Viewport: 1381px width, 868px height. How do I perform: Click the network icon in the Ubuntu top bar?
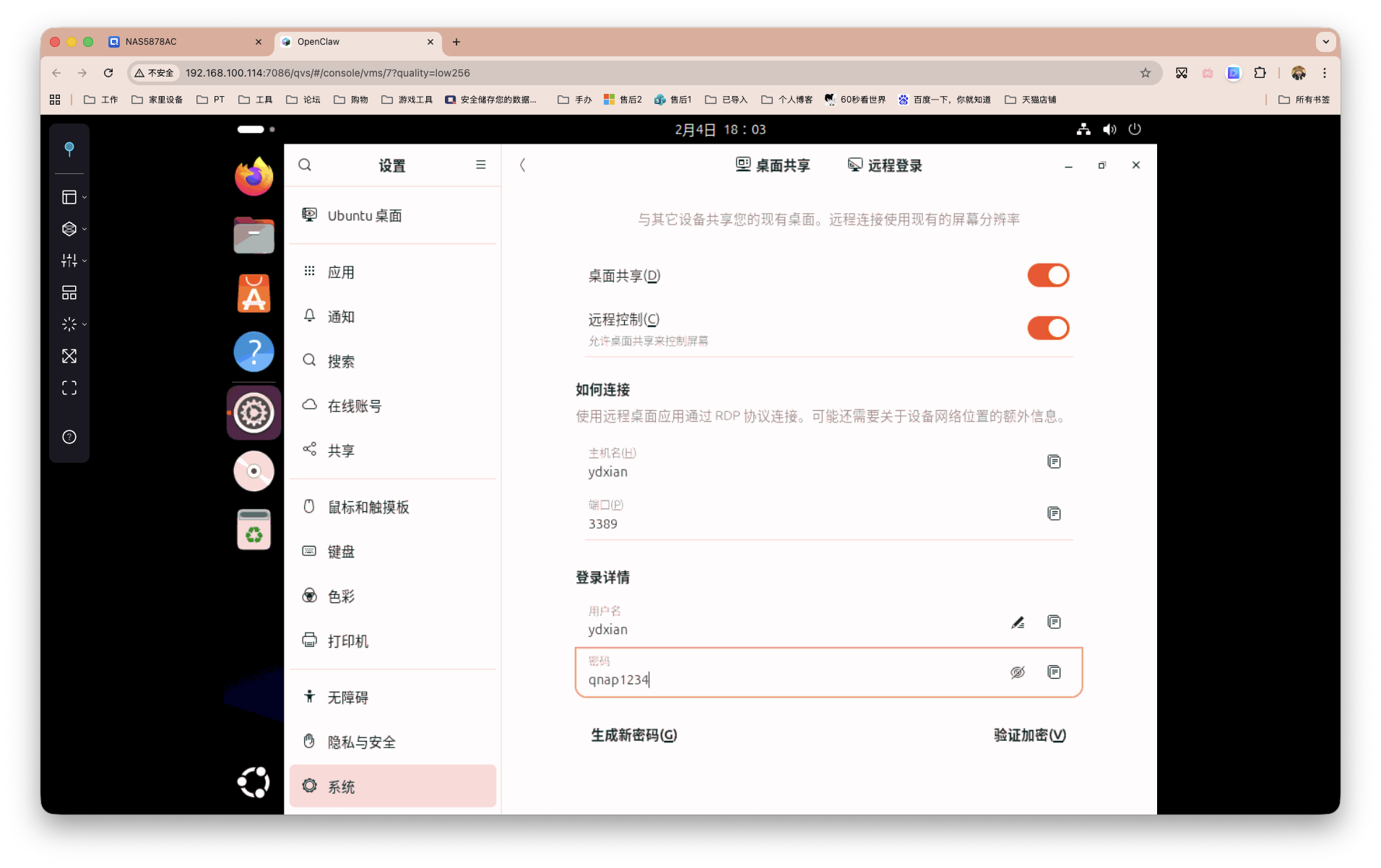(x=1083, y=129)
